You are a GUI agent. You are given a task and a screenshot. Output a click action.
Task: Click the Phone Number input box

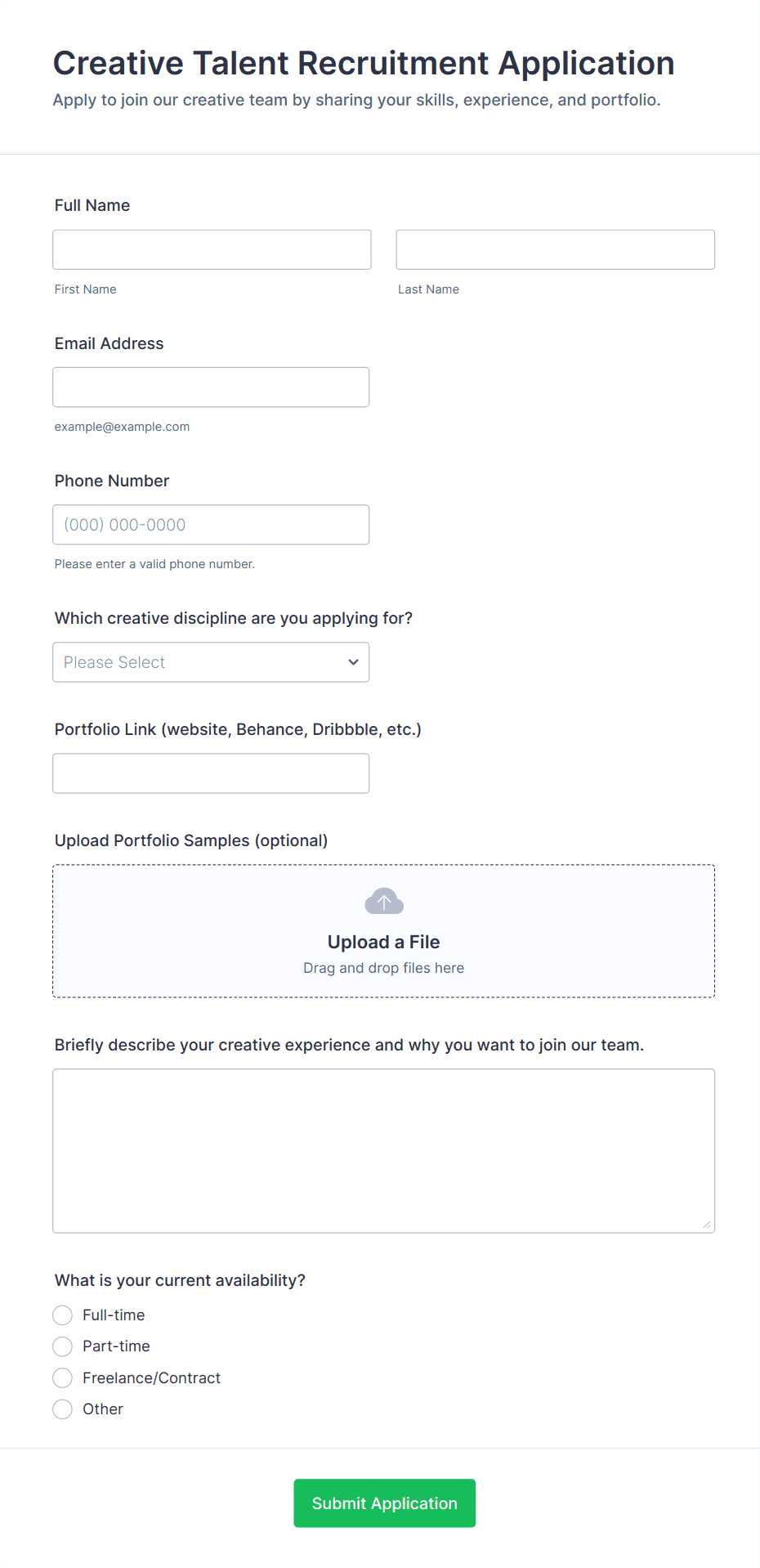pyautogui.click(x=210, y=524)
